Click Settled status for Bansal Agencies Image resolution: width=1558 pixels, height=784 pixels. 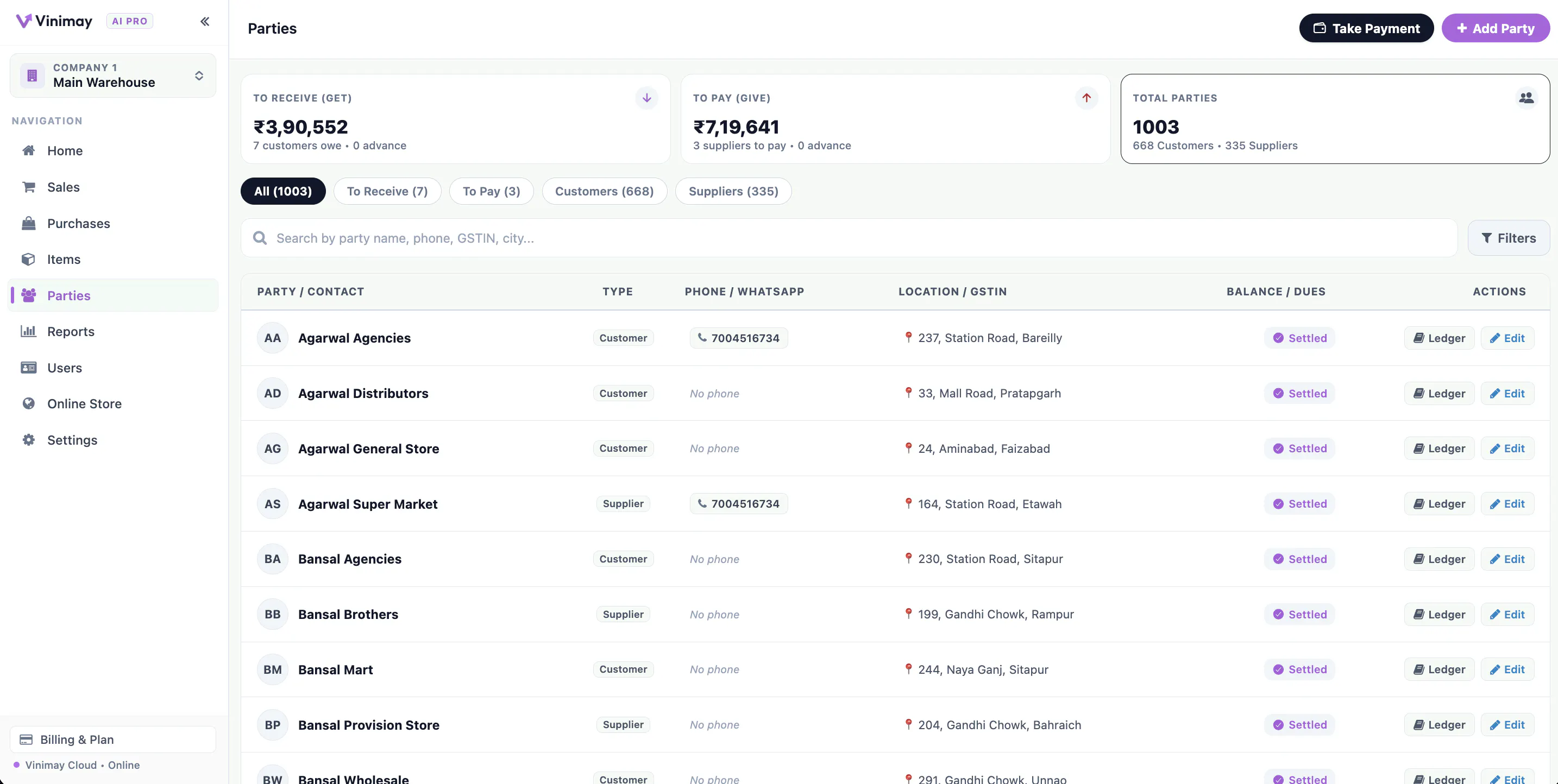pyautogui.click(x=1299, y=559)
